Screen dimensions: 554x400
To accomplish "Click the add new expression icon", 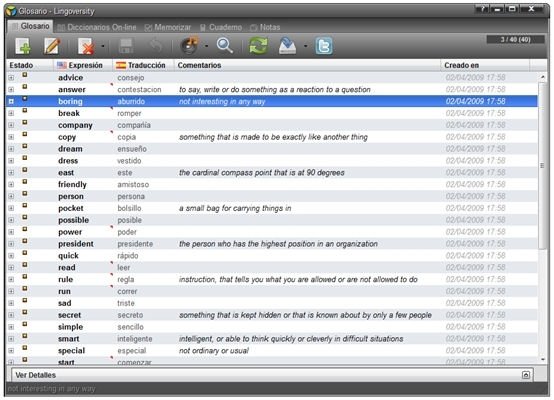I will (x=23, y=46).
